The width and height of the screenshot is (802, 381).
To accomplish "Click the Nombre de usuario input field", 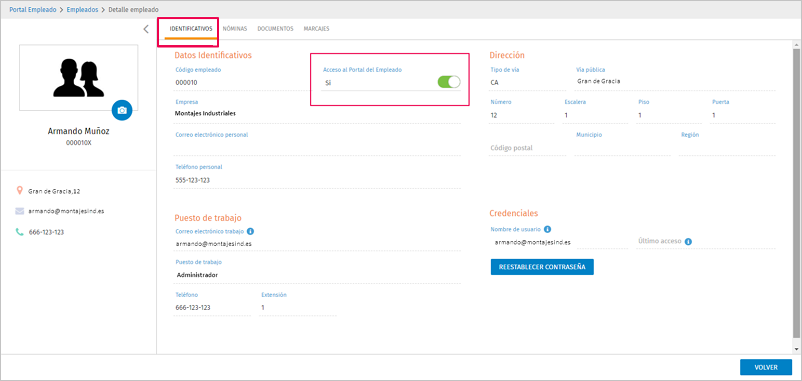I will [x=559, y=242].
